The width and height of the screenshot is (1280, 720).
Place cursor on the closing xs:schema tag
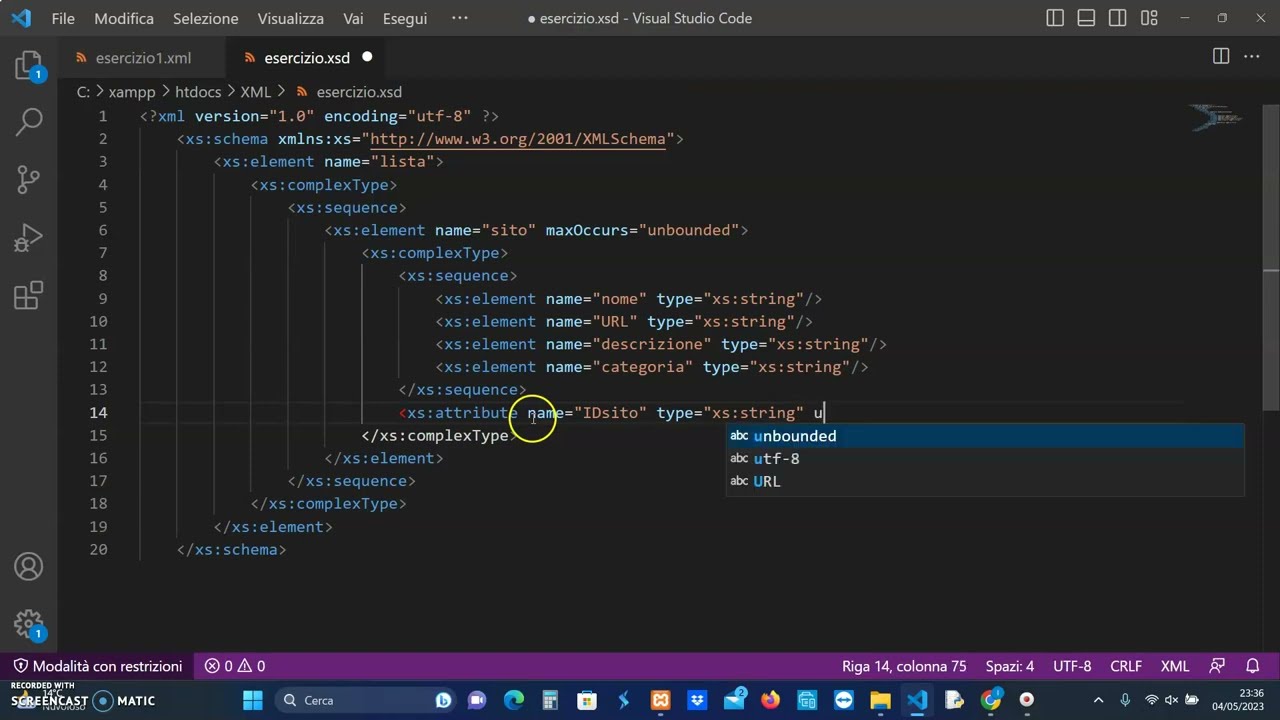point(231,550)
